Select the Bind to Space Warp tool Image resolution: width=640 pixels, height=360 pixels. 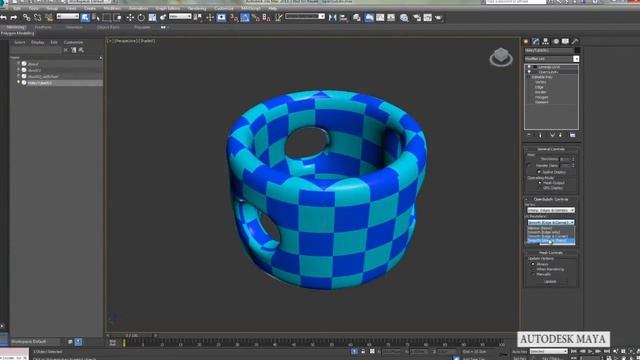[49, 18]
